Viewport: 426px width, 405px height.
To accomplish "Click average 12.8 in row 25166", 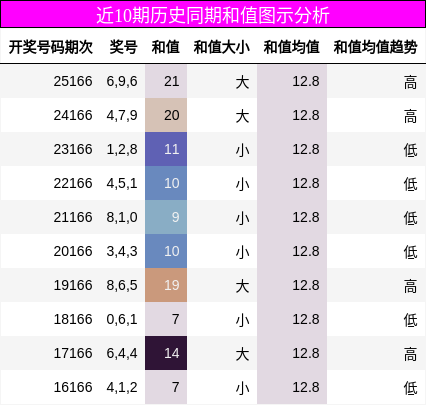I will (306, 81).
